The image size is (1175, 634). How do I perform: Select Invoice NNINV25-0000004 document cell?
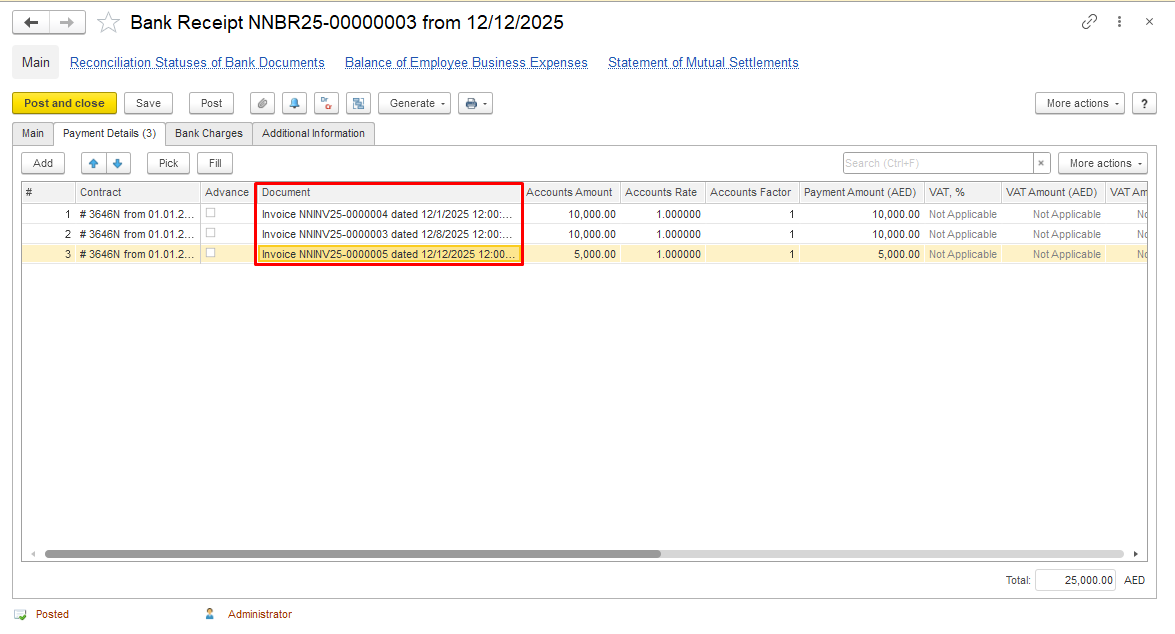click(x=388, y=214)
